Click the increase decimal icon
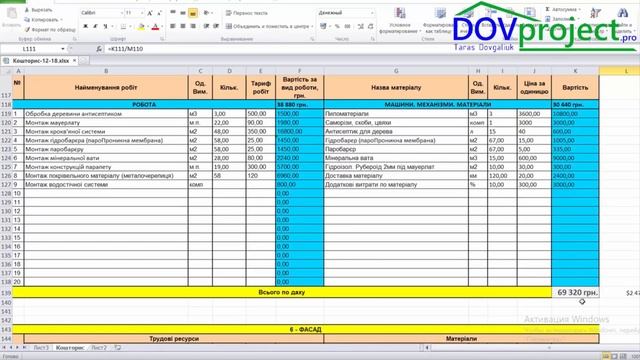Screen dimensions: 640x360 tap(360, 26)
